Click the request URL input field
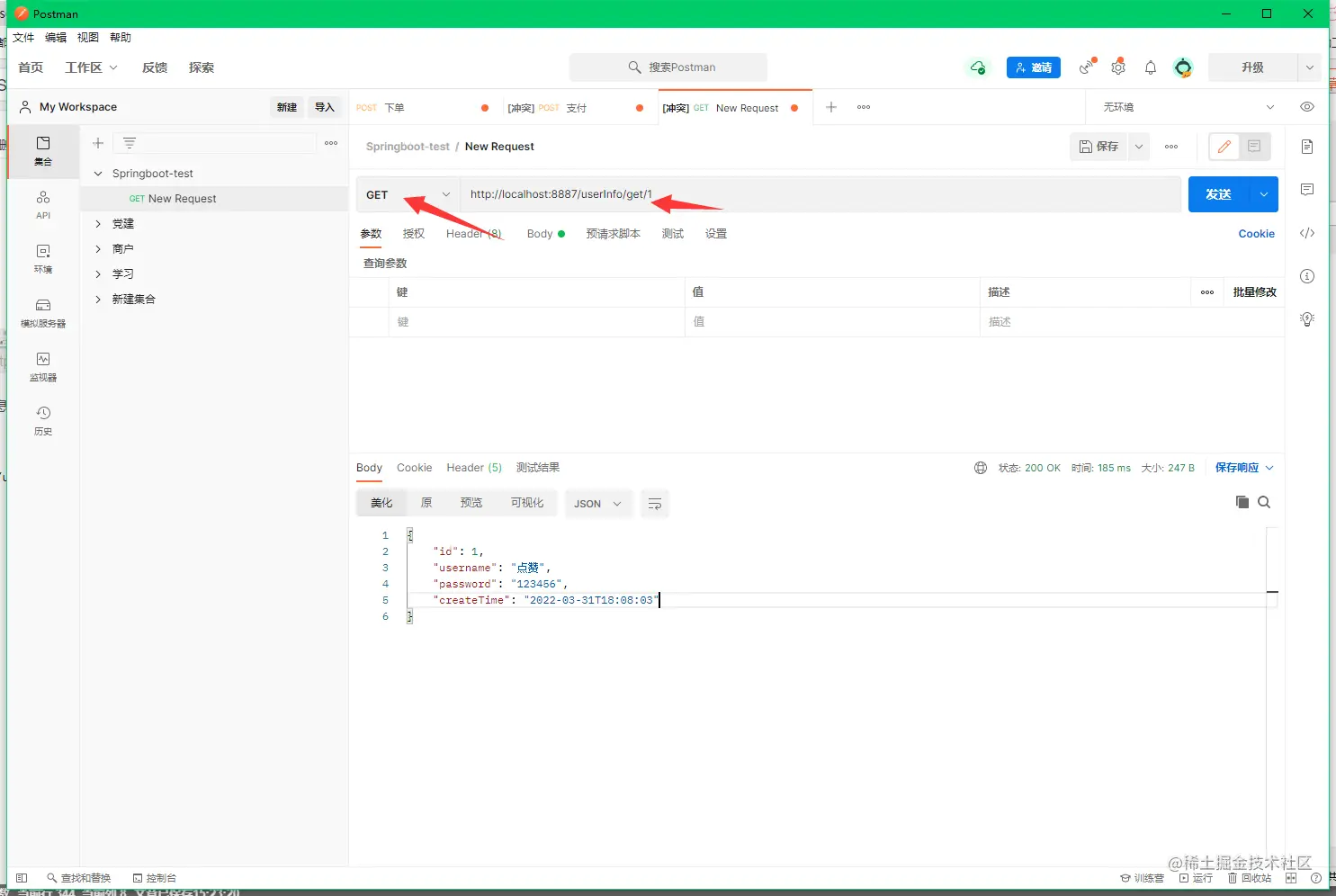This screenshot has width=1336, height=896. coord(820,194)
